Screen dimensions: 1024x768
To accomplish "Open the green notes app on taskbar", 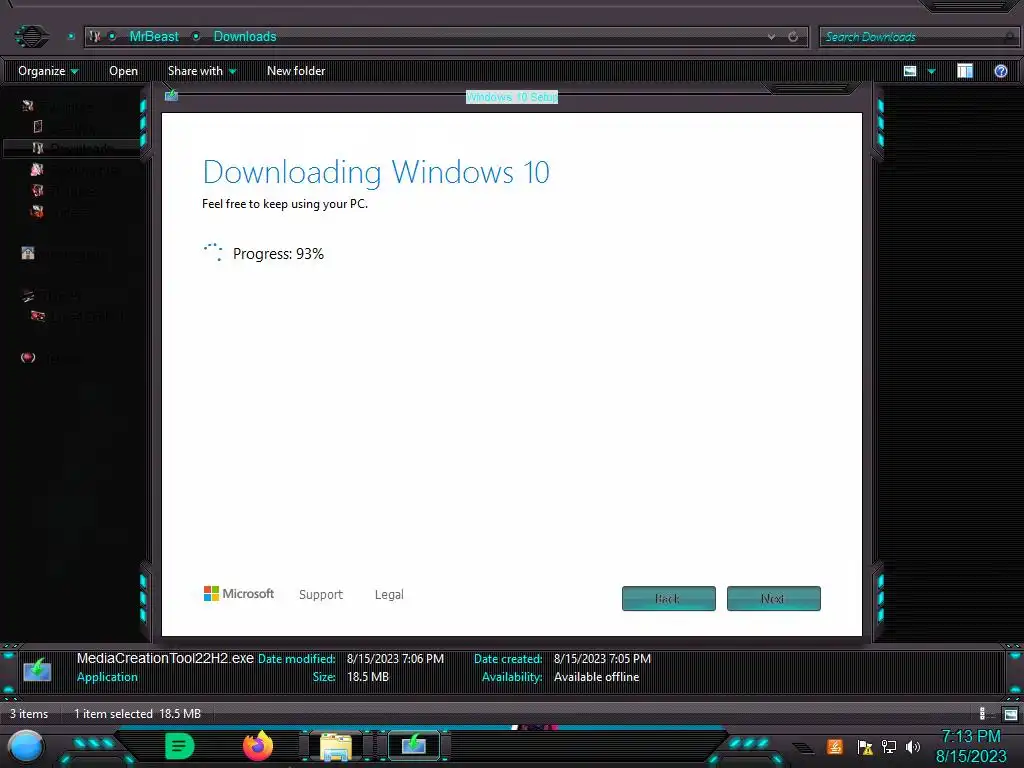I will coord(180,746).
